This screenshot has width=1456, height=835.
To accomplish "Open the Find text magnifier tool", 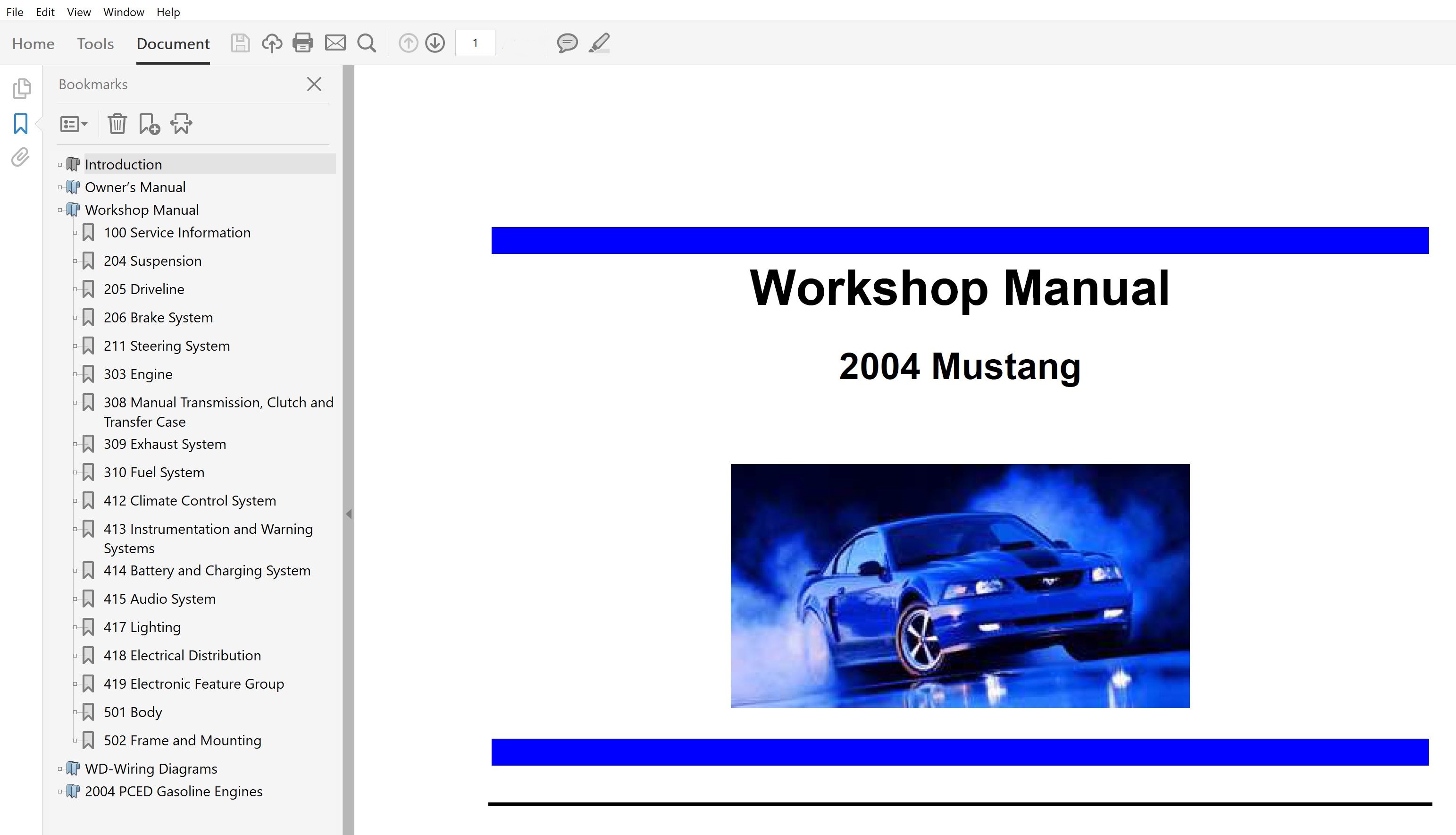I will pos(367,43).
